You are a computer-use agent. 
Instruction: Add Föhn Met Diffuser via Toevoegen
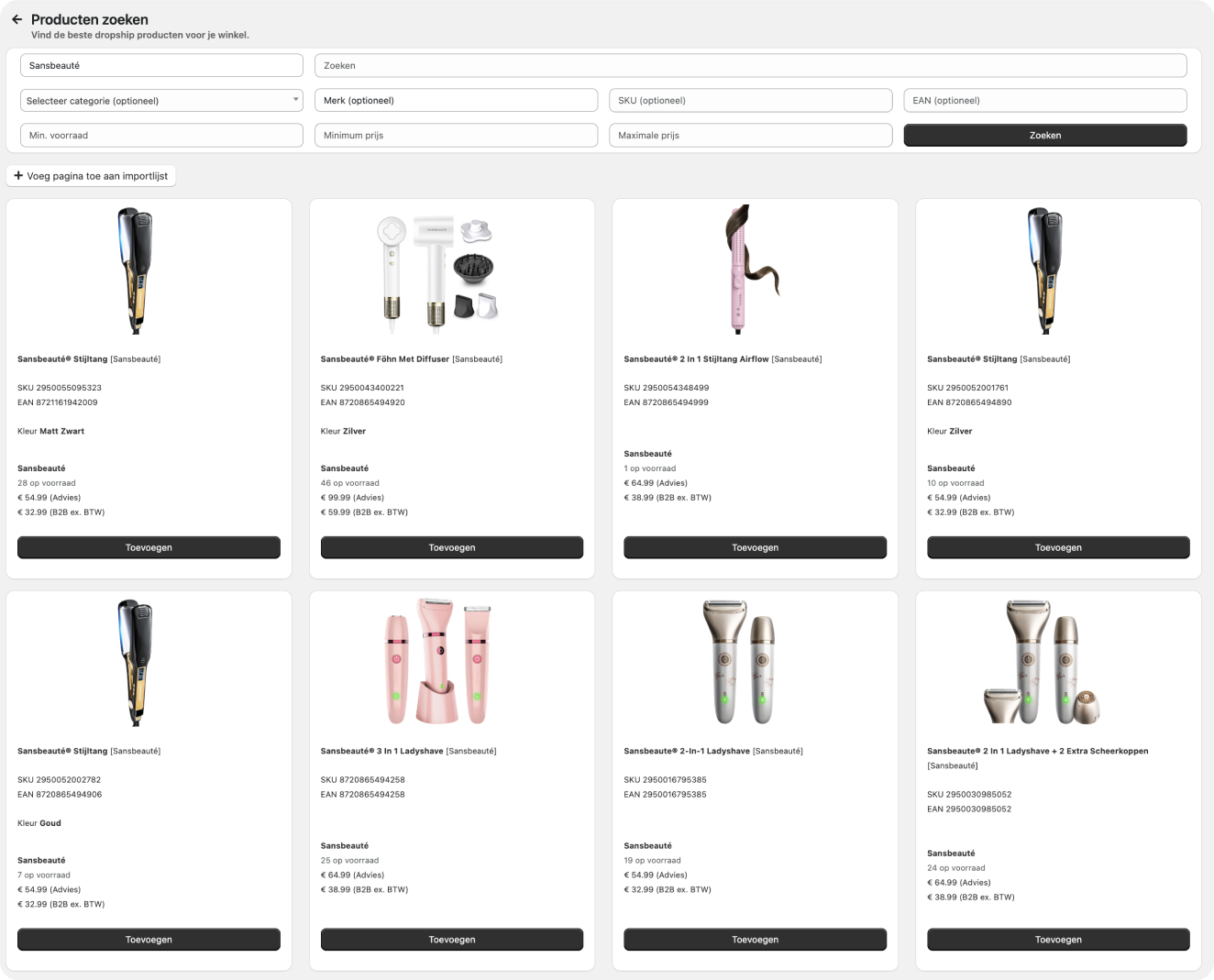[452, 548]
